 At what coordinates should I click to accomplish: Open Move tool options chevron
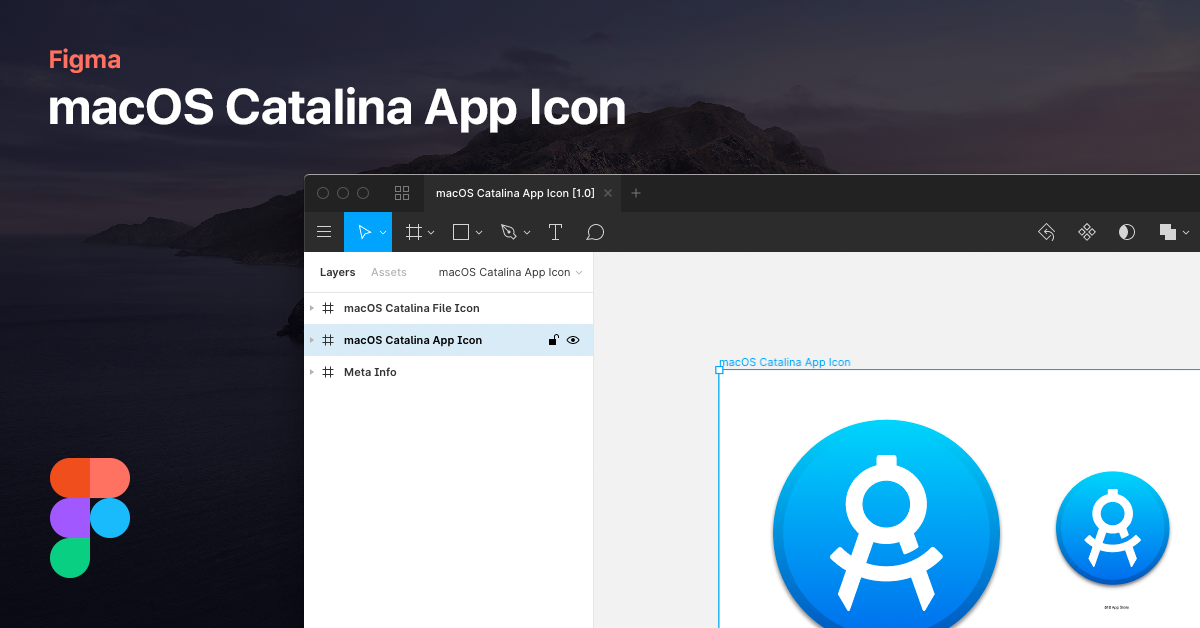[x=383, y=233]
